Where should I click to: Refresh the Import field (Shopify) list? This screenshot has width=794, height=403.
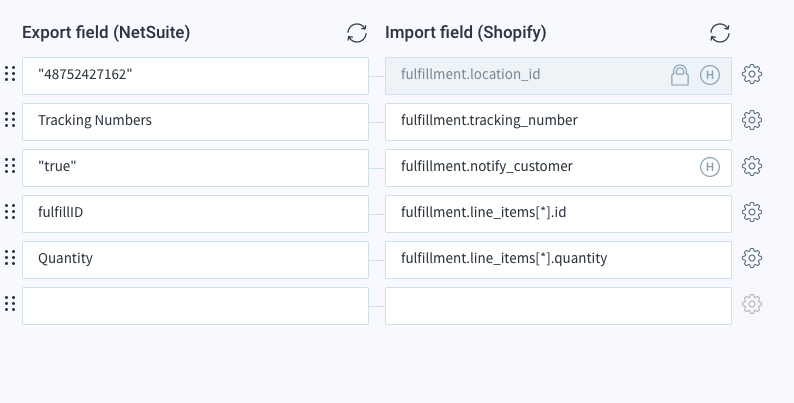coord(720,33)
